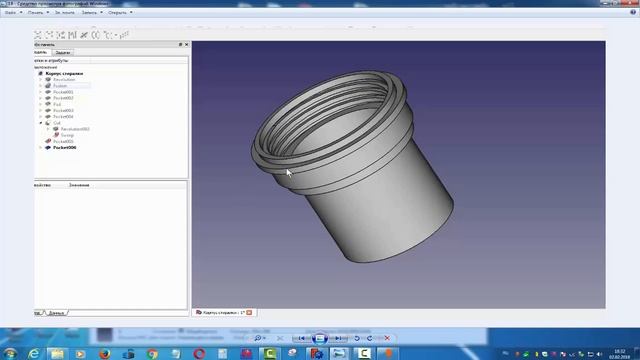This screenshot has height=360, width=640.
Task: Open the Windows Start menu
Action: tap(10, 353)
